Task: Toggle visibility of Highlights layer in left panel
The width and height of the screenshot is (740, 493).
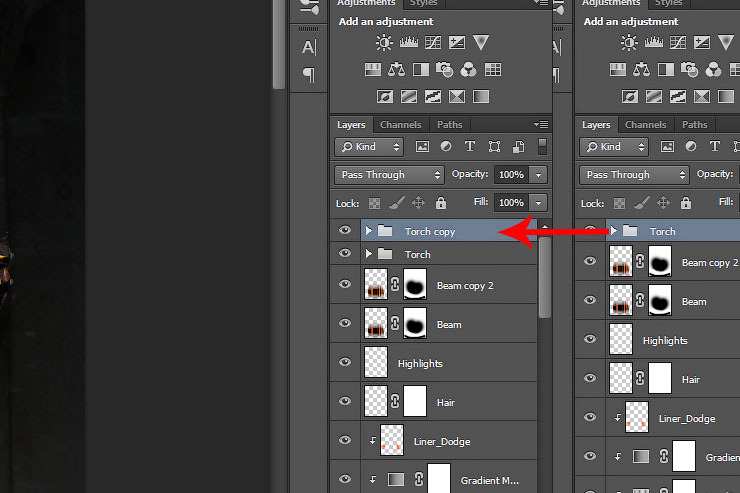Action: point(345,363)
